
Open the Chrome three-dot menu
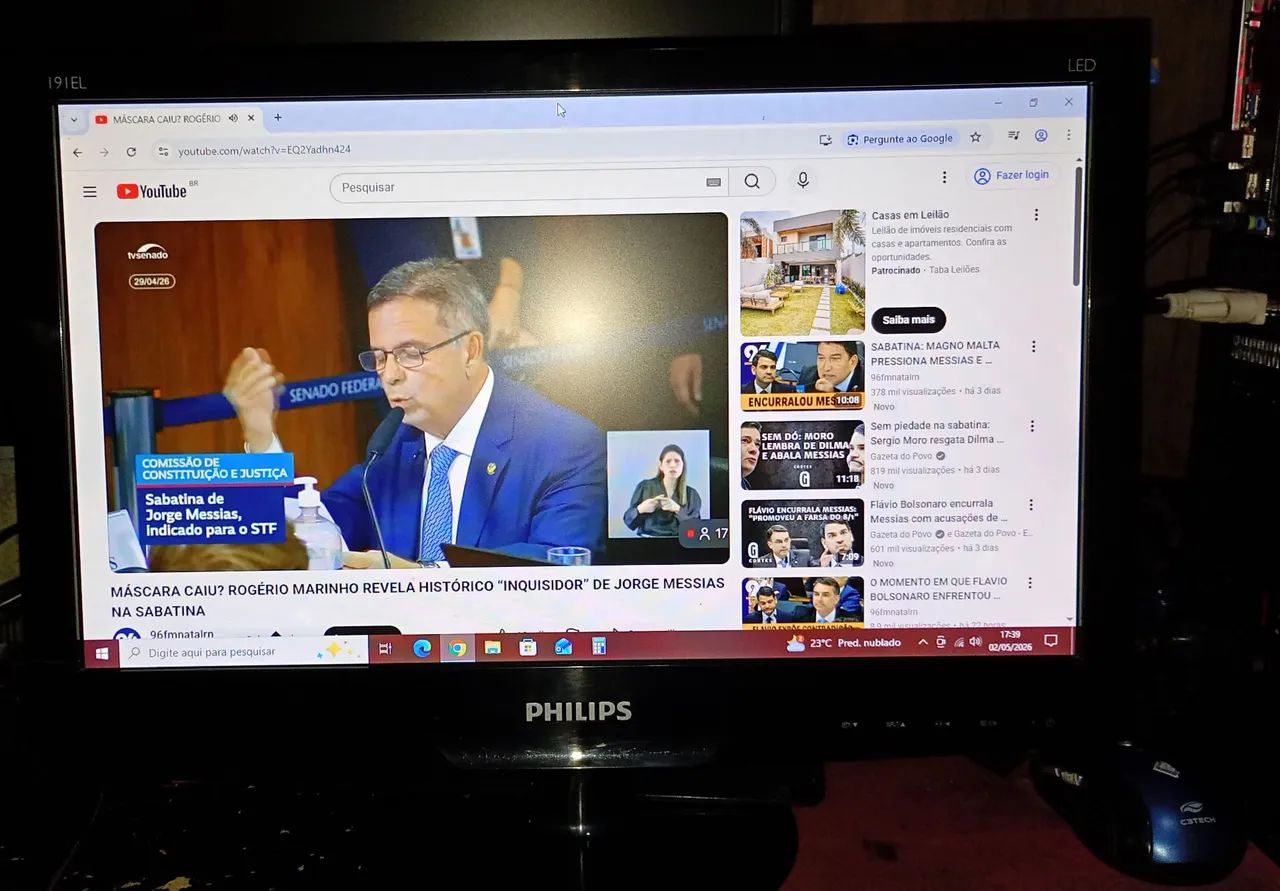[x=1068, y=134]
